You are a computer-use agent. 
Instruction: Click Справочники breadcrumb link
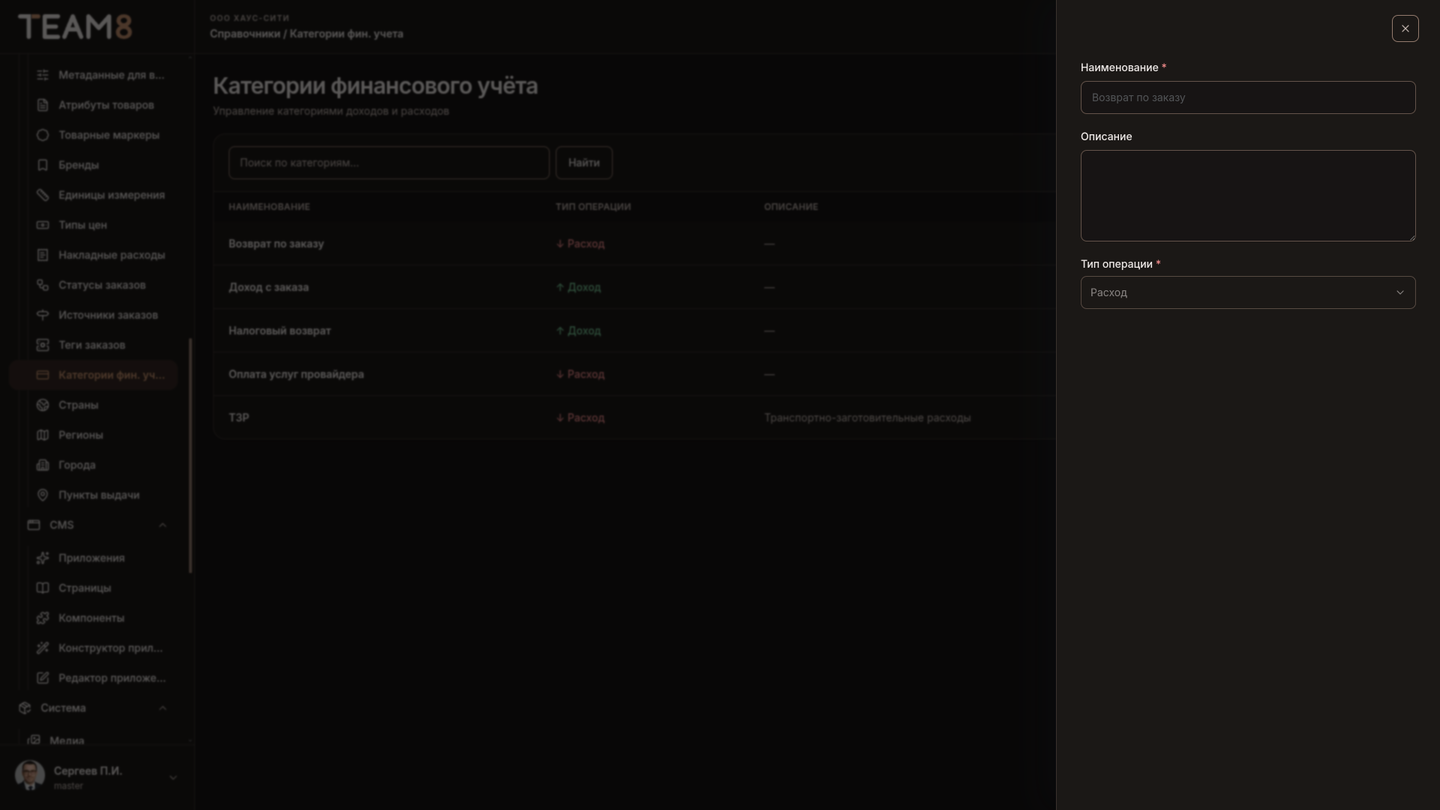(x=245, y=34)
